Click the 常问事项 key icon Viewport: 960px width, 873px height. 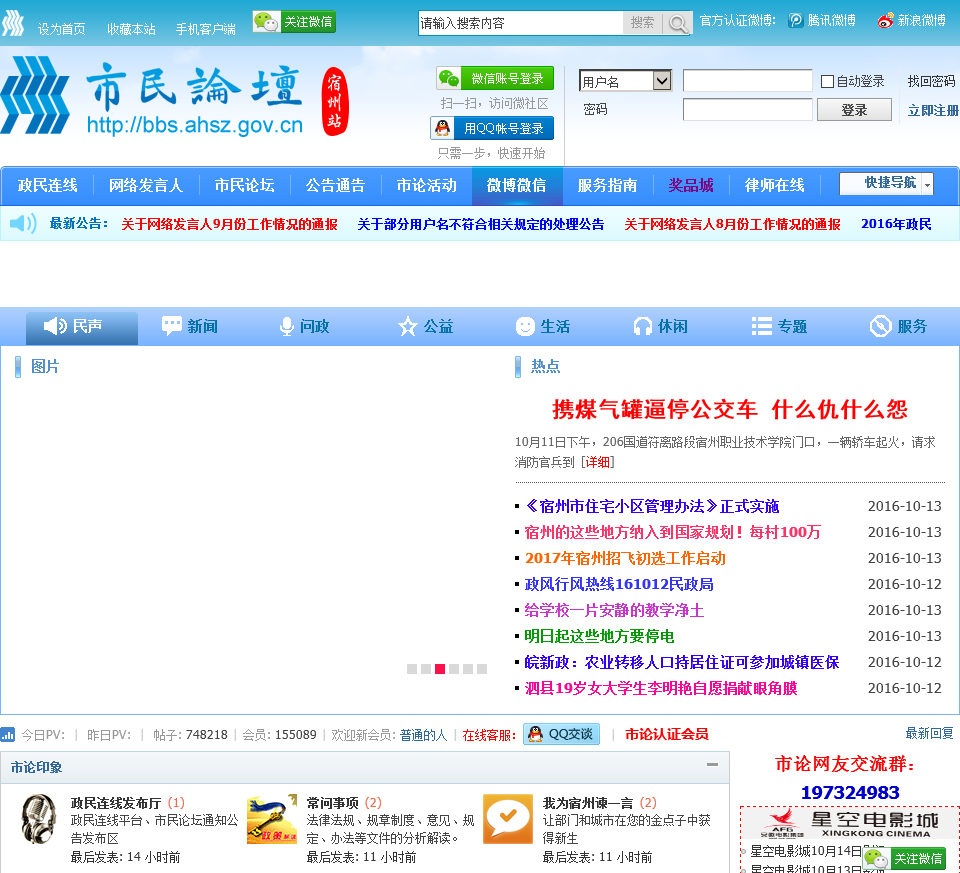(x=272, y=819)
